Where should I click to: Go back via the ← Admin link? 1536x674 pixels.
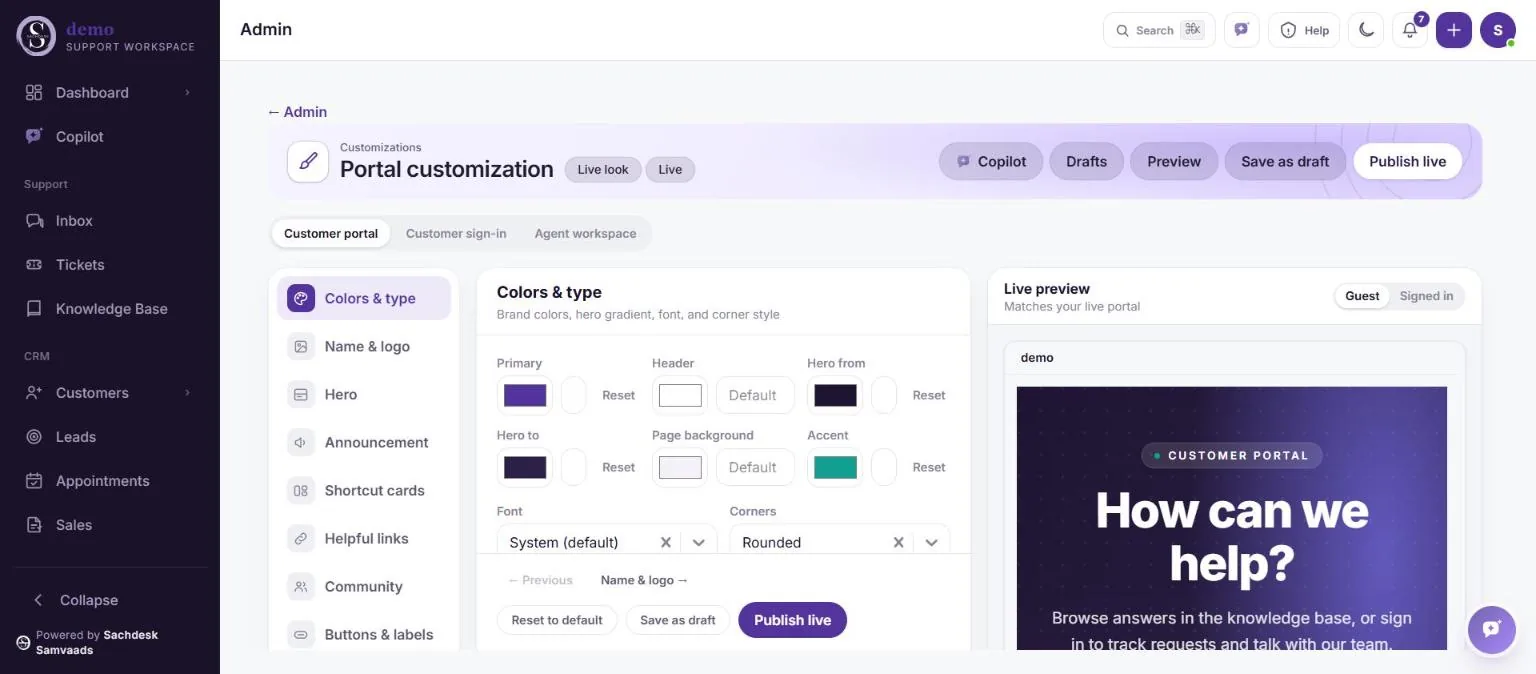tap(297, 112)
